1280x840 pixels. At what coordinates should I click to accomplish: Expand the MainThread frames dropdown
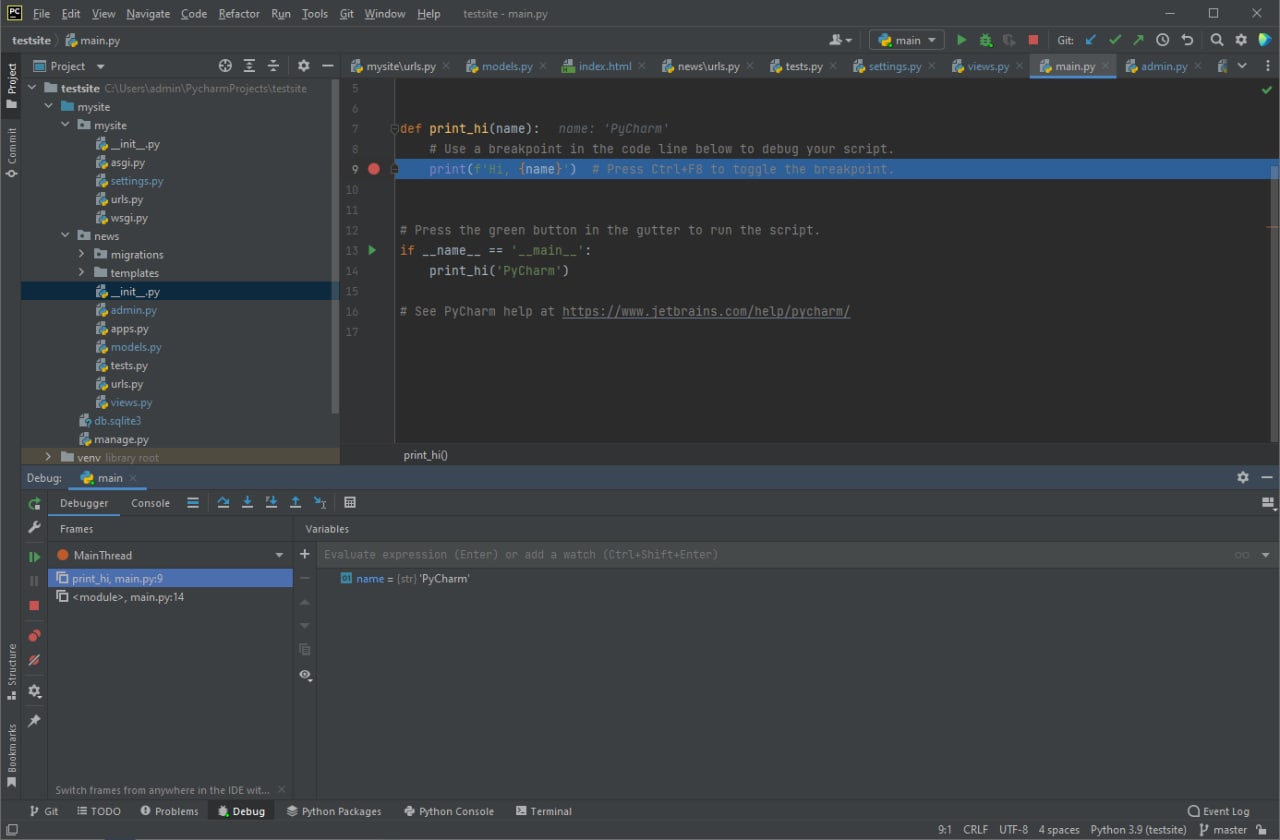point(279,555)
